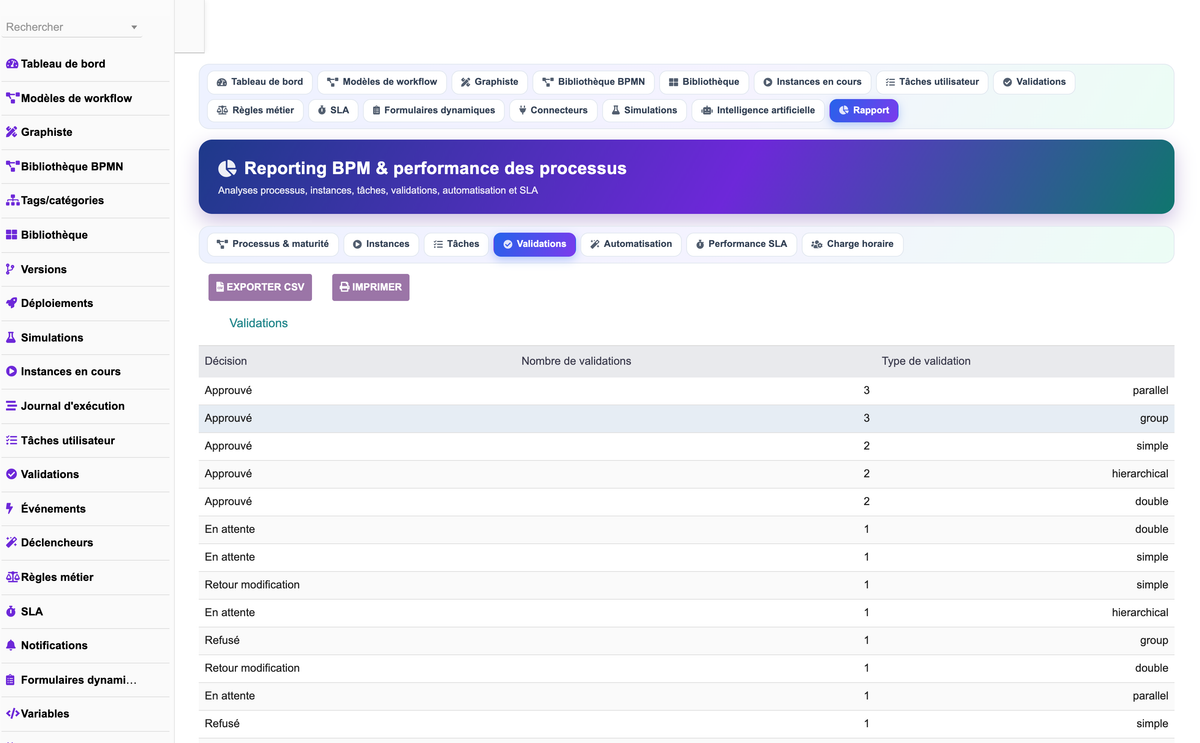Image resolution: width=1200 pixels, height=743 pixels.
Task: Click the Déploiements sidebar rocket icon
Action: (x=12, y=303)
